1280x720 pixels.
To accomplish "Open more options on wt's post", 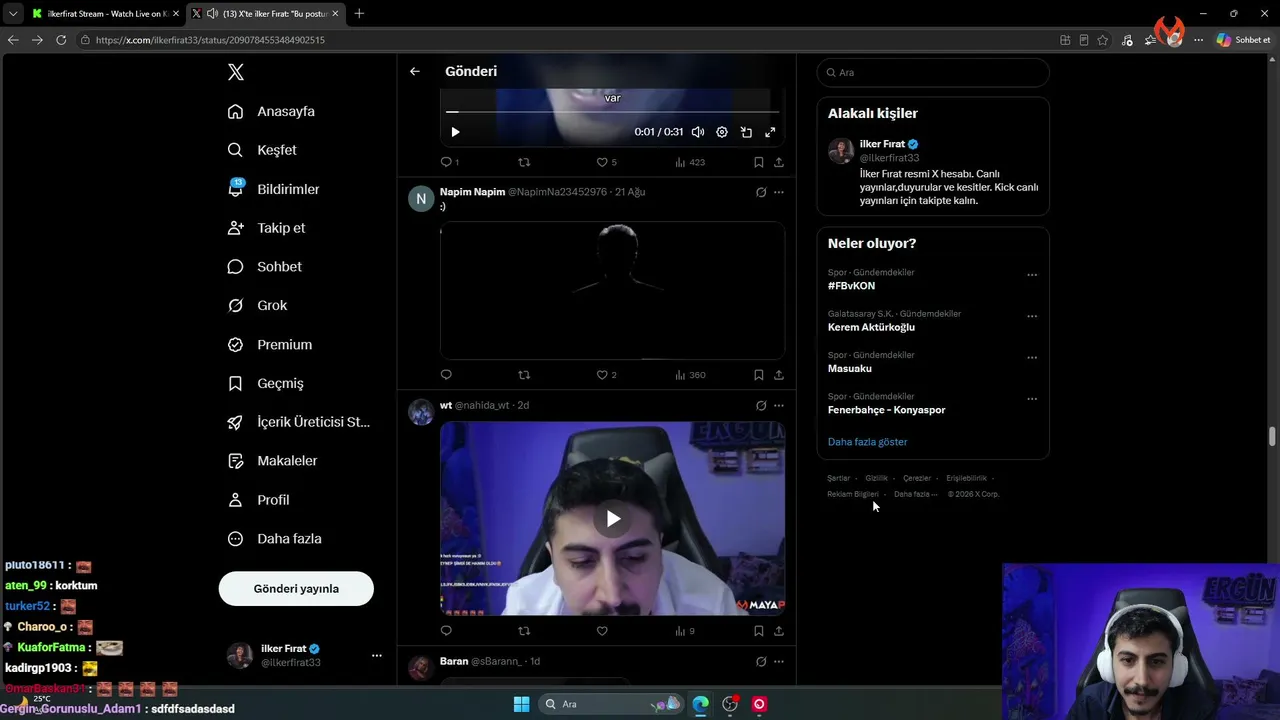I will pyautogui.click(x=779, y=406).
